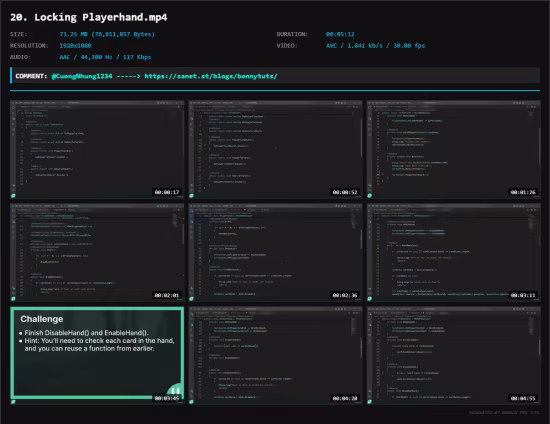Click the @CuongNhung1234 handle in the comment
Viewport: 550px width, 424px height.
[82, 76]
